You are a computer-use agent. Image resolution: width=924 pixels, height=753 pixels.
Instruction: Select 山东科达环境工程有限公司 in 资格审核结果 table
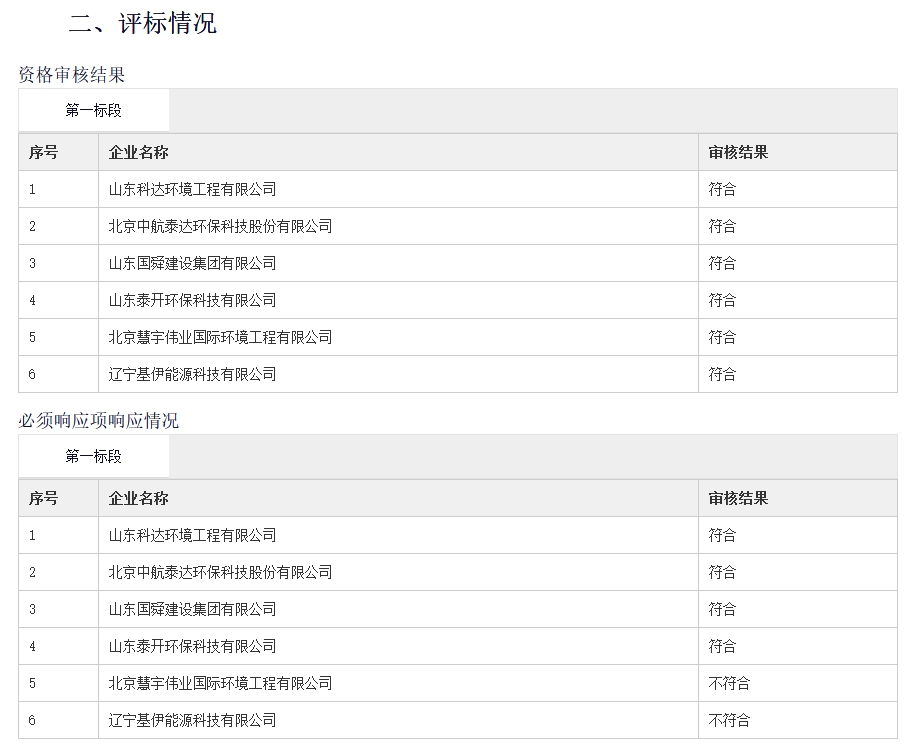click(192, 190)
